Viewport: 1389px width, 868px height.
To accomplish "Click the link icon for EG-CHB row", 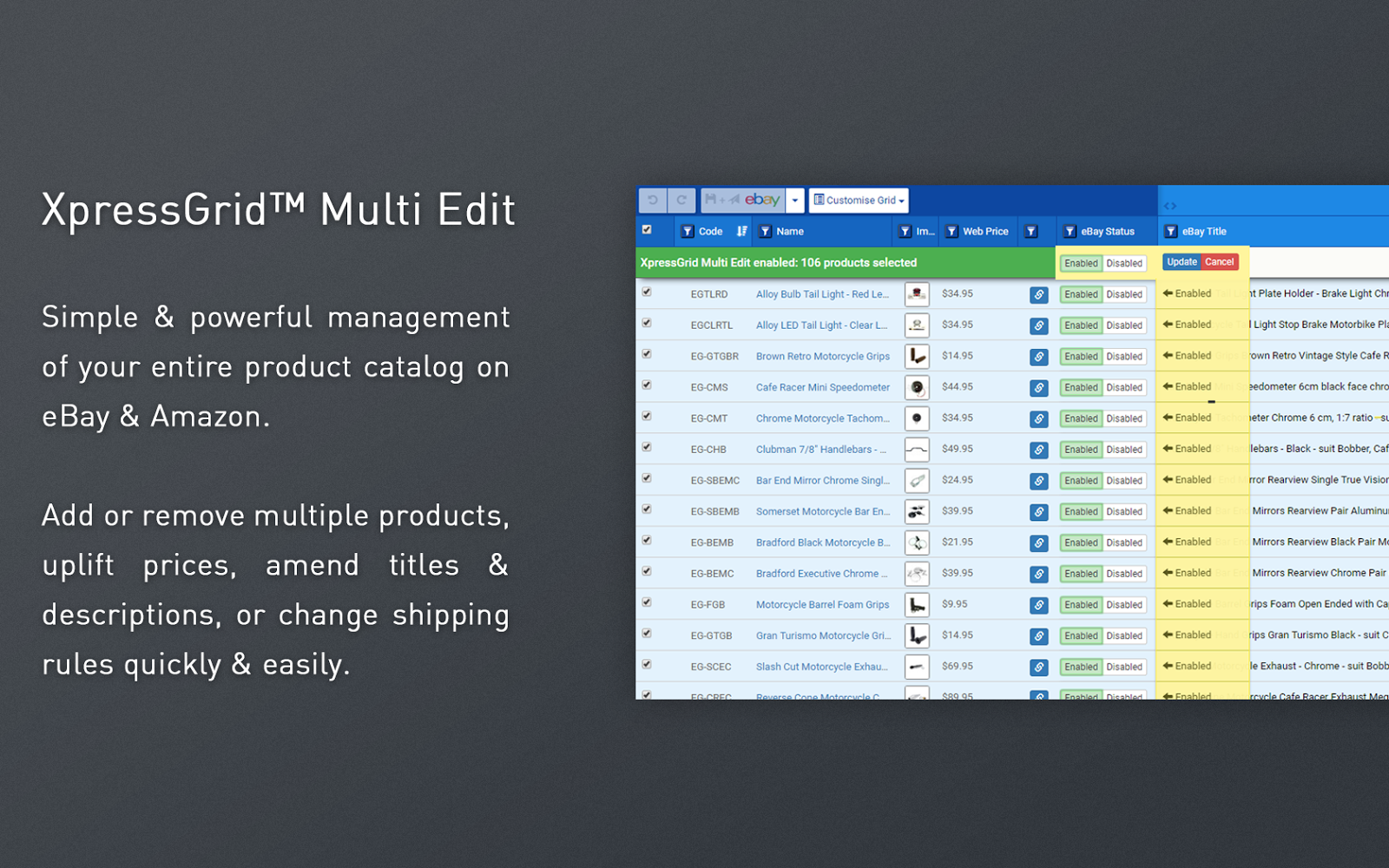I will [1038, 450].
